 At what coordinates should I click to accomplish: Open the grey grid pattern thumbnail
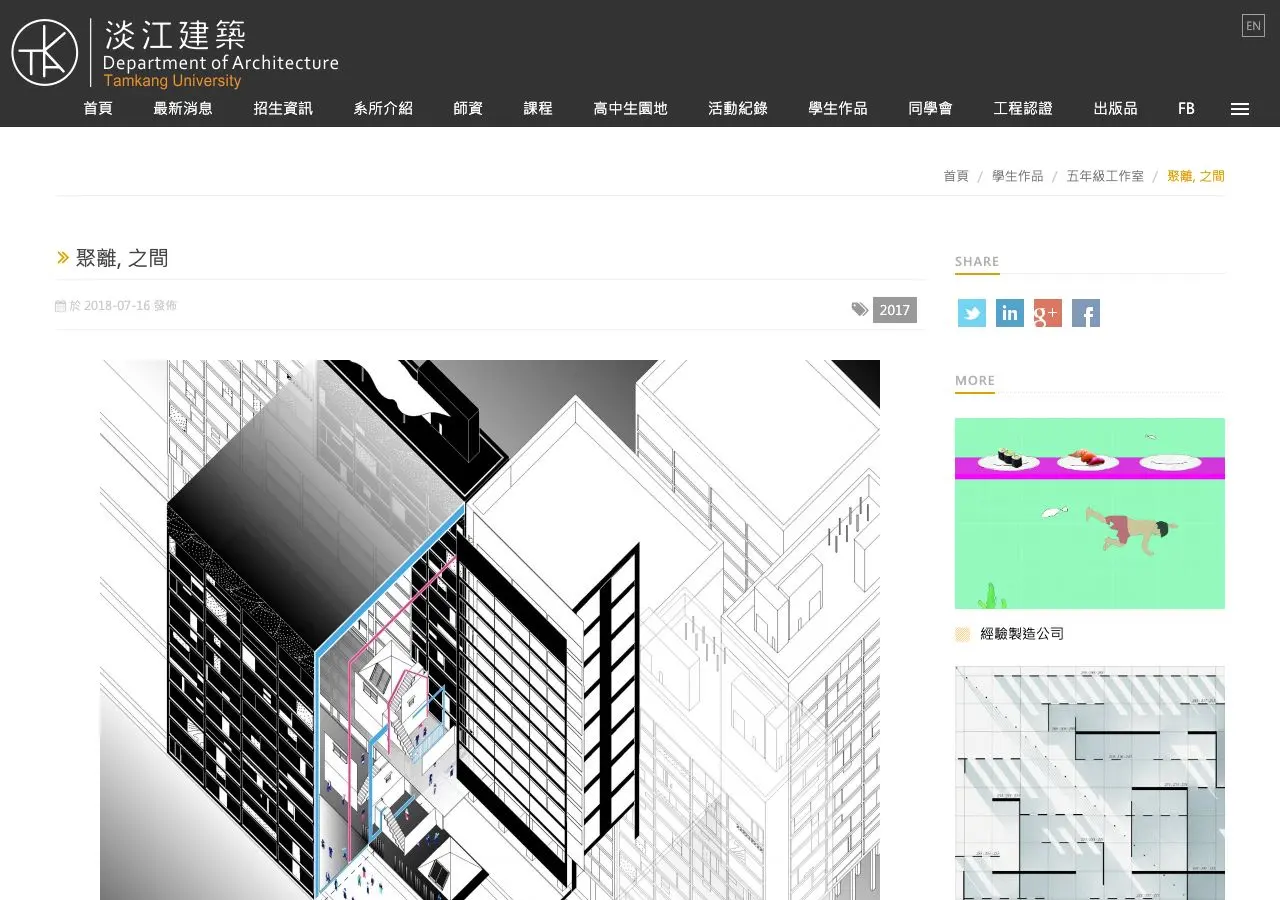pos(1090,783)
